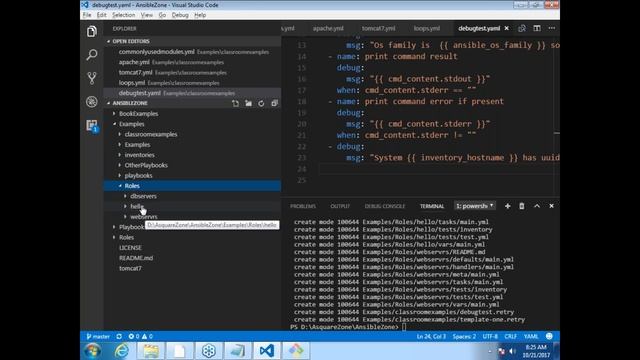Open the Help menu
This screenshot has height=360, width=640.
(x=200, y=15)
